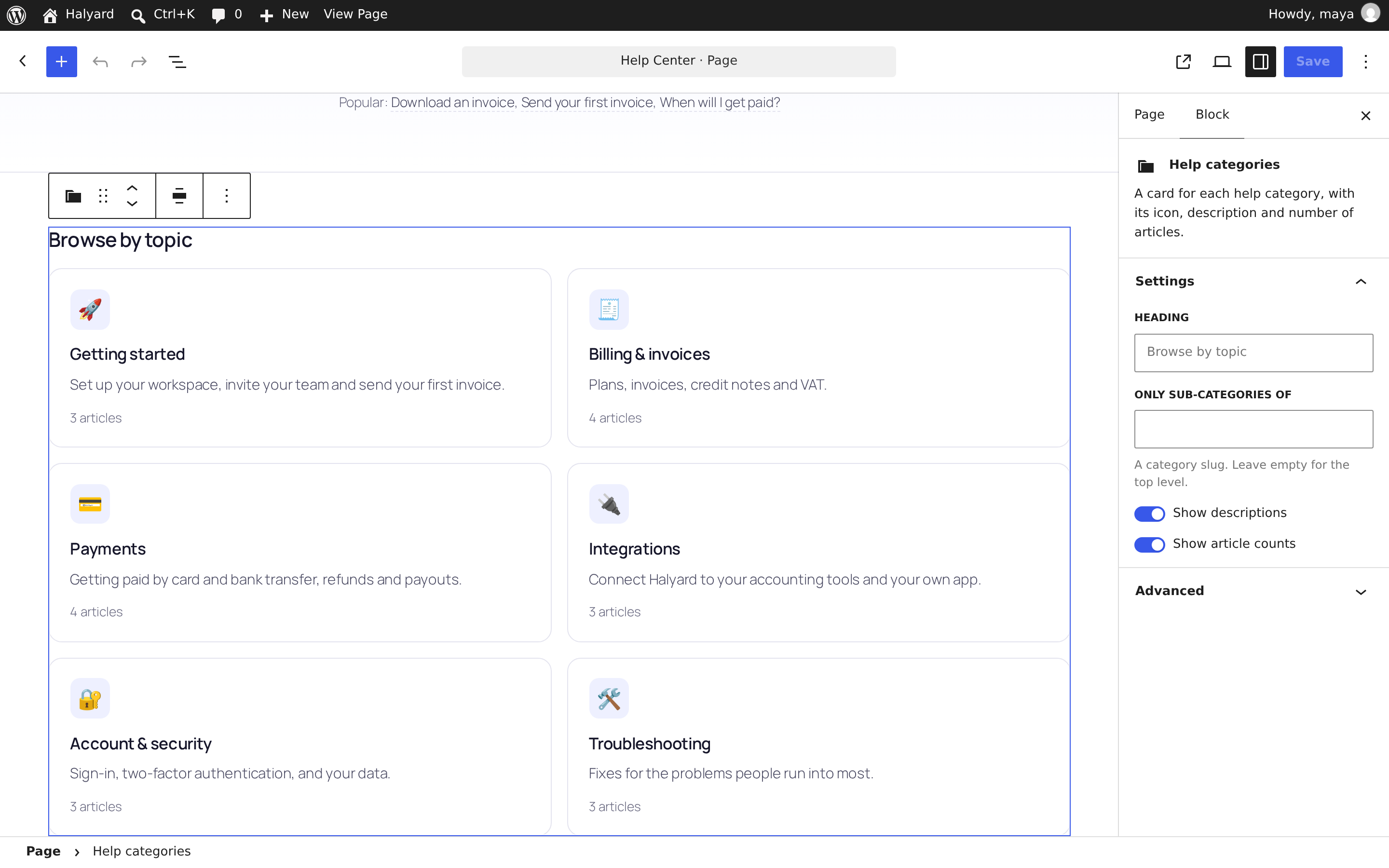
Task: Open the Document Overview list view
Action: (177, 61)
